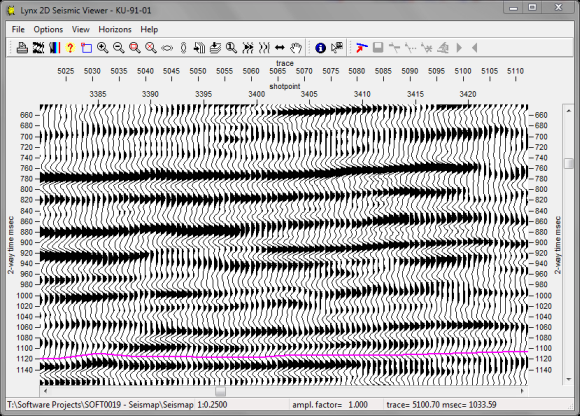
Task: Click shotpoint label 3400 on the axis
Action: tap(256, 94)
